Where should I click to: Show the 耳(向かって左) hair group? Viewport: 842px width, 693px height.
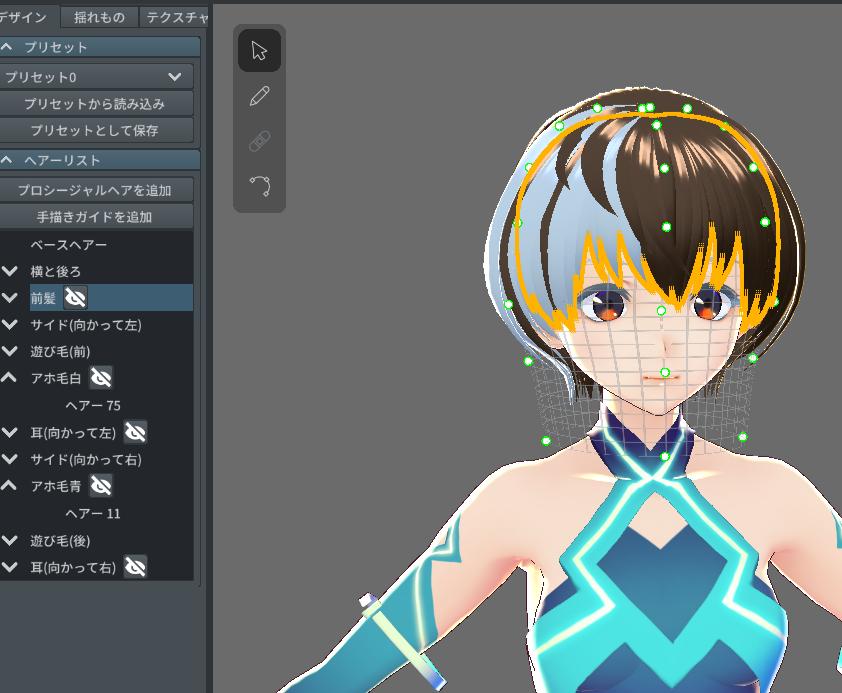pos(136,432)
